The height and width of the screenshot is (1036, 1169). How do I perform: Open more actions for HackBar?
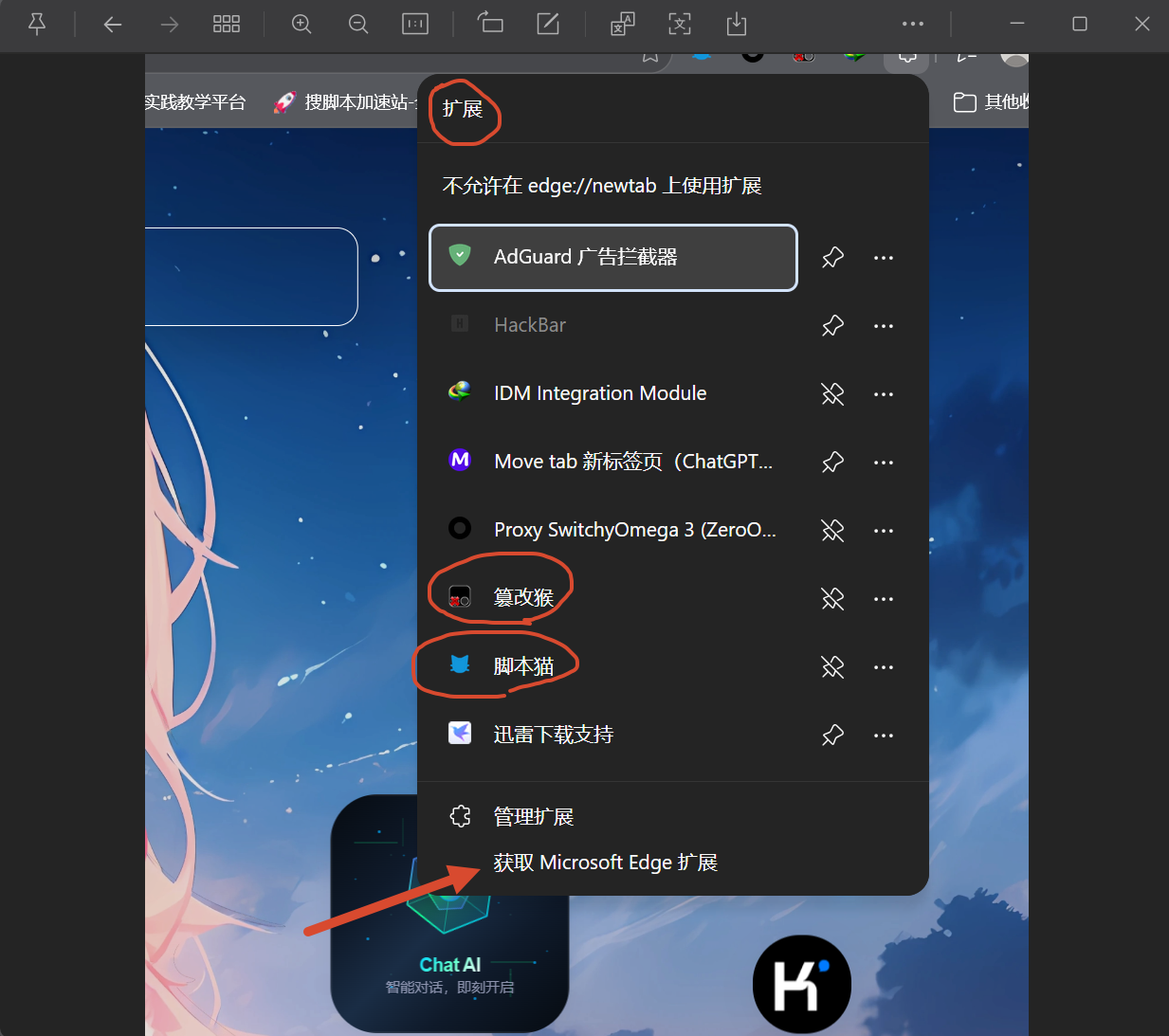click(x=884, y=326)
